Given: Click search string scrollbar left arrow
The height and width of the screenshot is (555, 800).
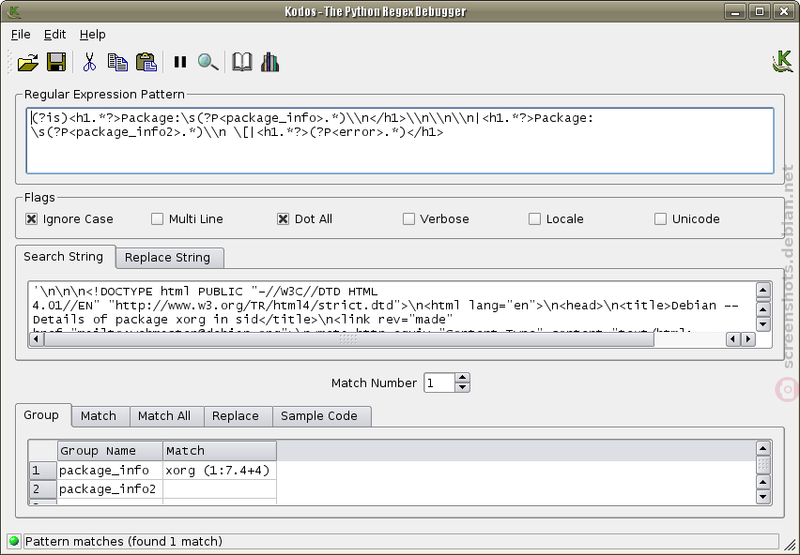Looking at the screenshot, I should tap(37, 339).
